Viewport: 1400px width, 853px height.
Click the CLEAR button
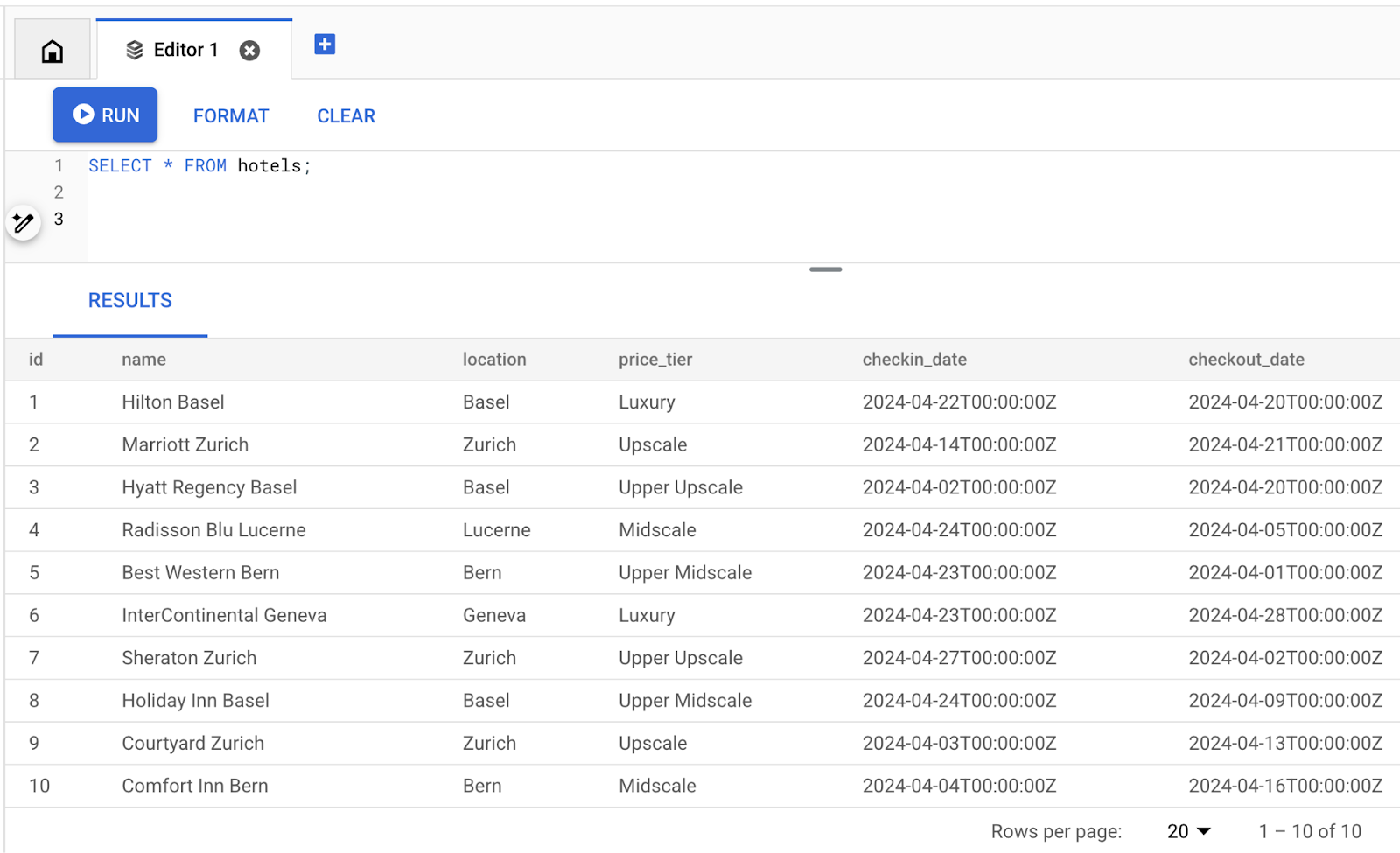[x=345, y=115]
